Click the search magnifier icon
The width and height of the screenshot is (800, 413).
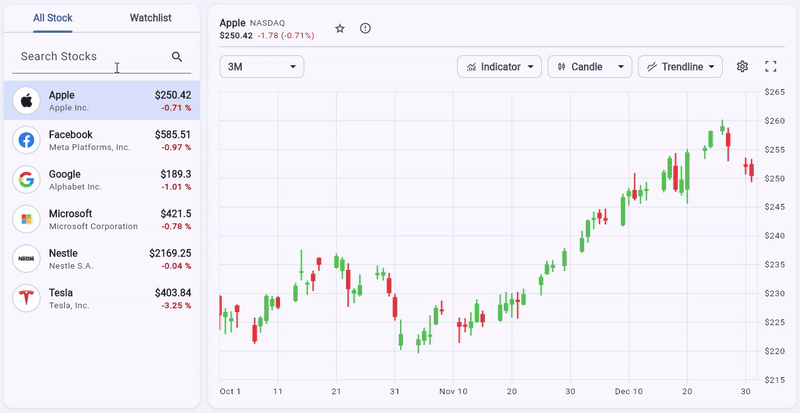[177, 57]
